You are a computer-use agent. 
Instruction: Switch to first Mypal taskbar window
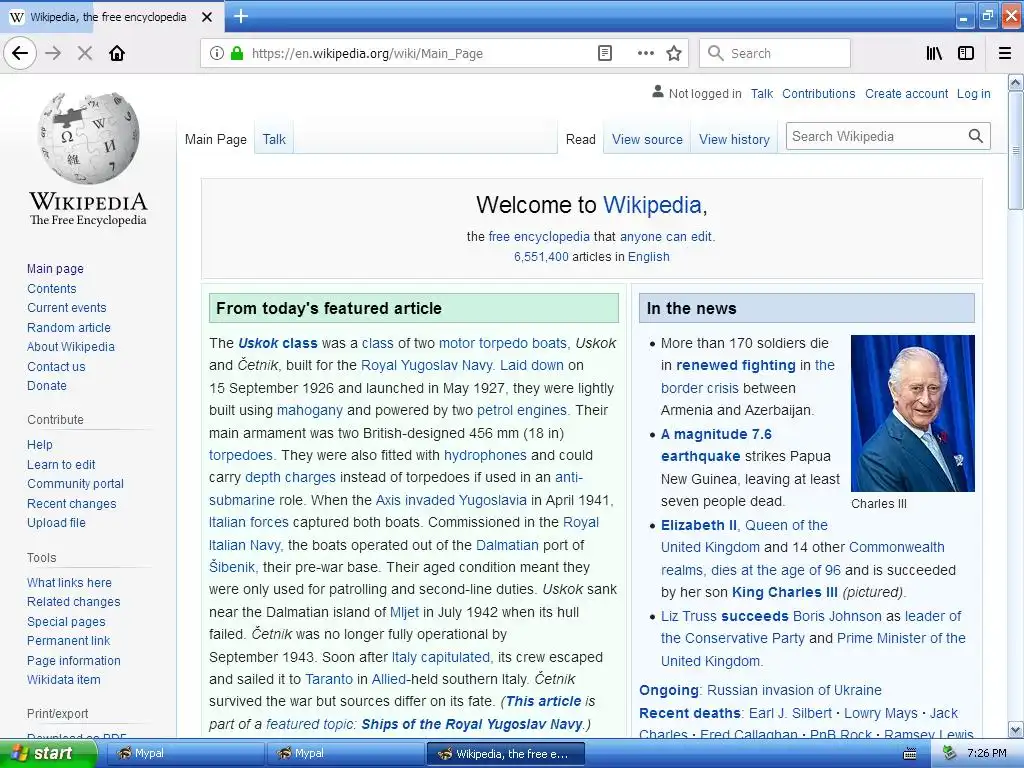(185, 753)
